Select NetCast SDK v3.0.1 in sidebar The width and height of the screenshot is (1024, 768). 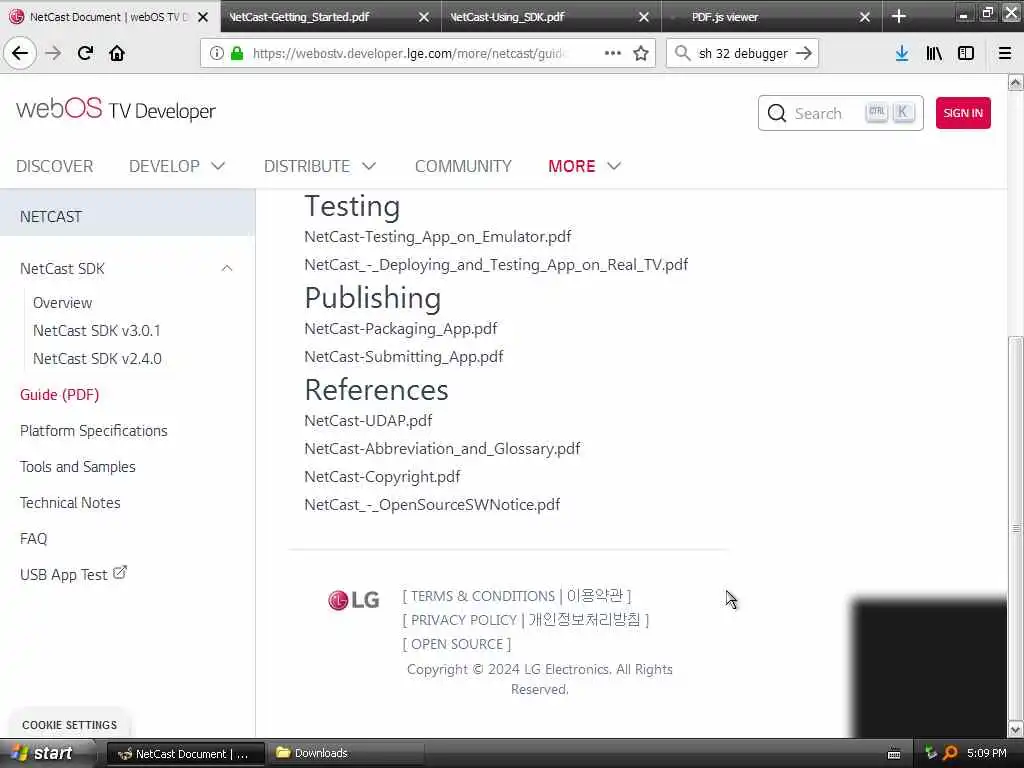click(x=97, y=331)
